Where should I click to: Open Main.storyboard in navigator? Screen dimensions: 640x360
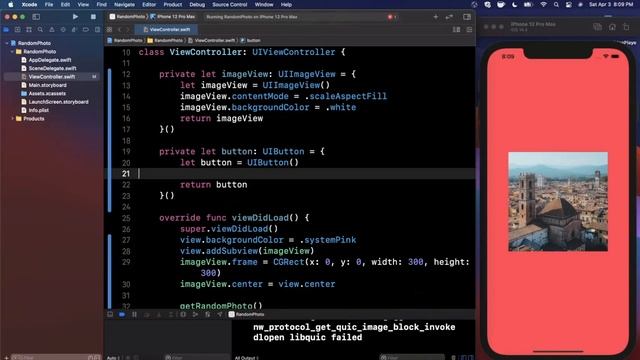coord(47,85)
